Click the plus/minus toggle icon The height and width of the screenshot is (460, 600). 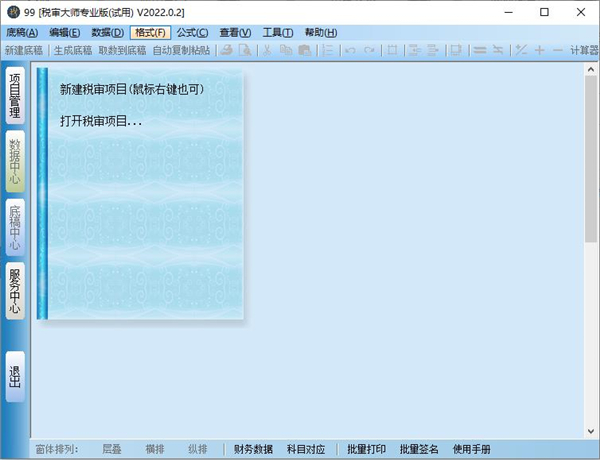coord(521,50)
